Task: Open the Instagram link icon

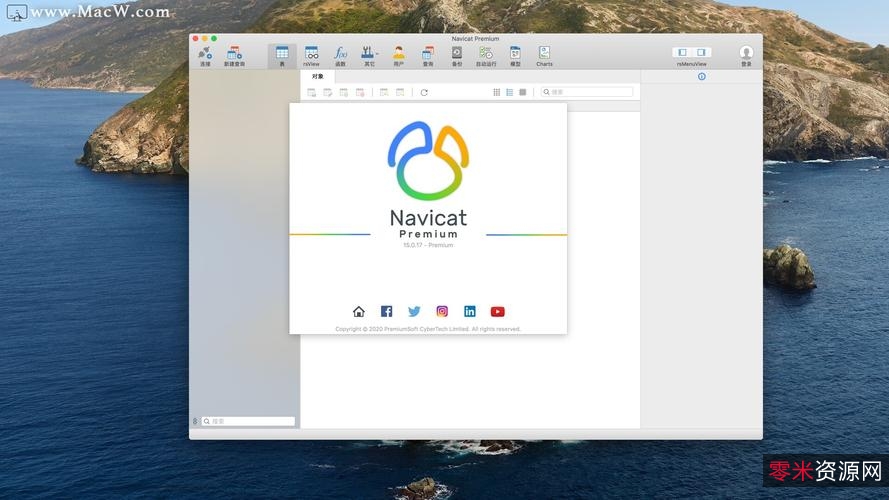Action: [442, 311]
